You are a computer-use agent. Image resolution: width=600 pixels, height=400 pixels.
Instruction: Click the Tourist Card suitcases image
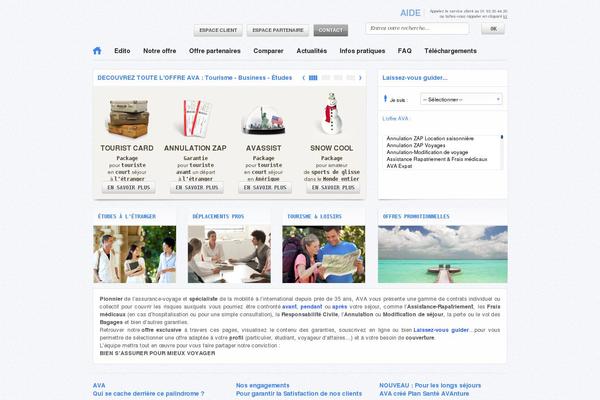[x=128, y=119]
